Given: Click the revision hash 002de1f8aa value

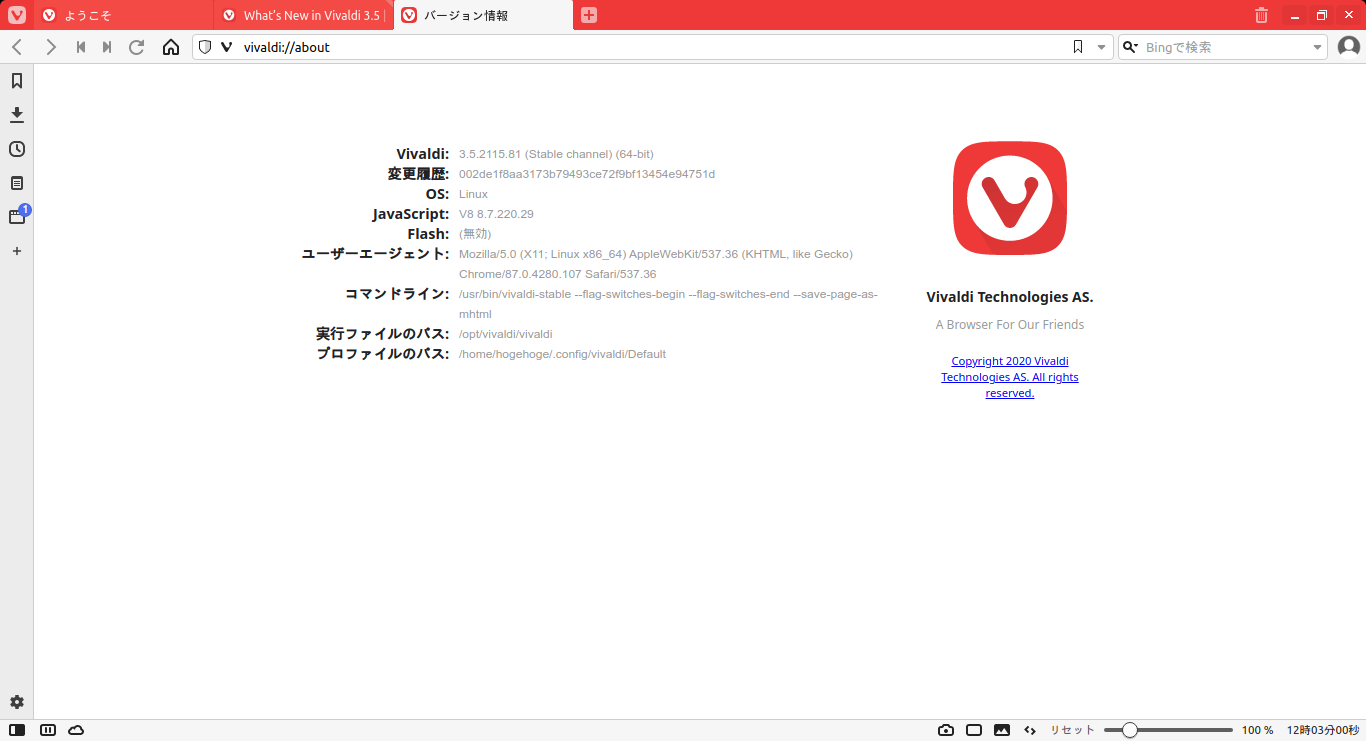Looking at the screenshot, I should (587, 174).
